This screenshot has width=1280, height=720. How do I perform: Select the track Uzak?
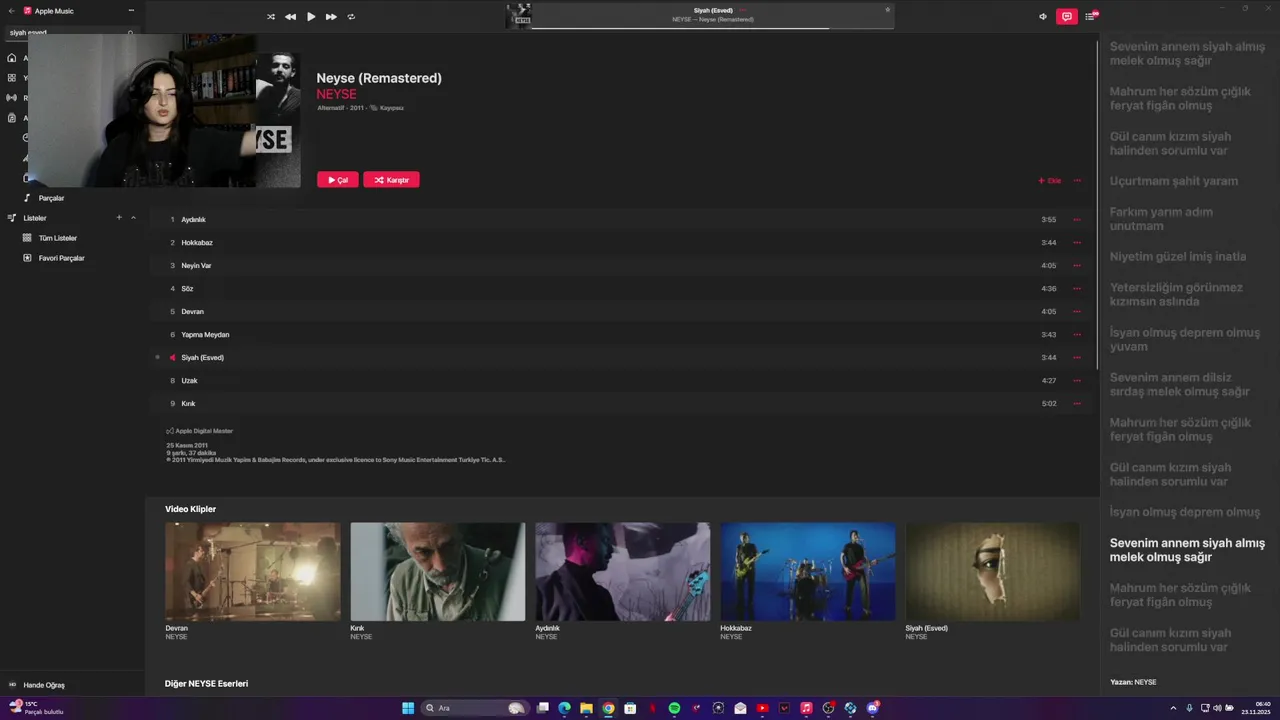(x=189, y=380)
